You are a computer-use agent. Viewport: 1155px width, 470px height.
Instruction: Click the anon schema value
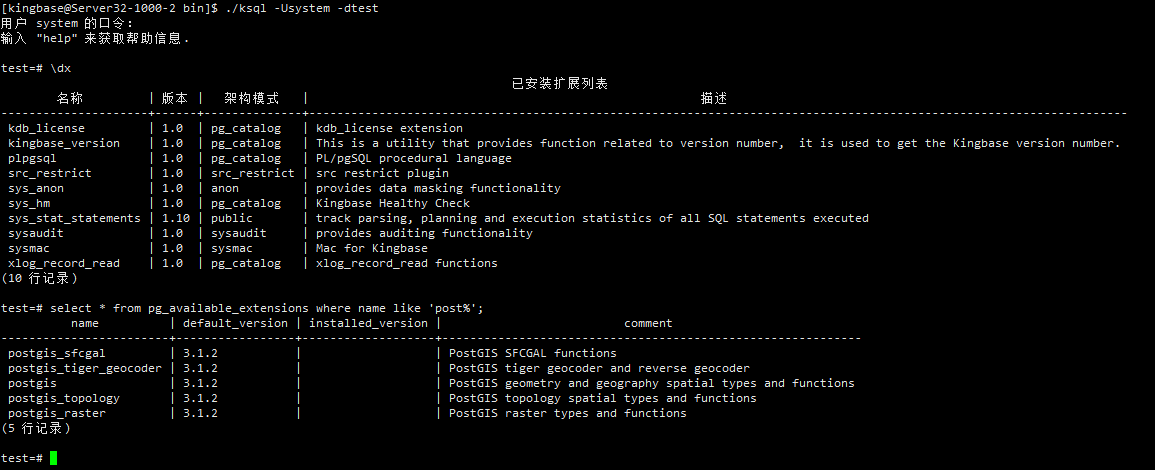[225, 188]
